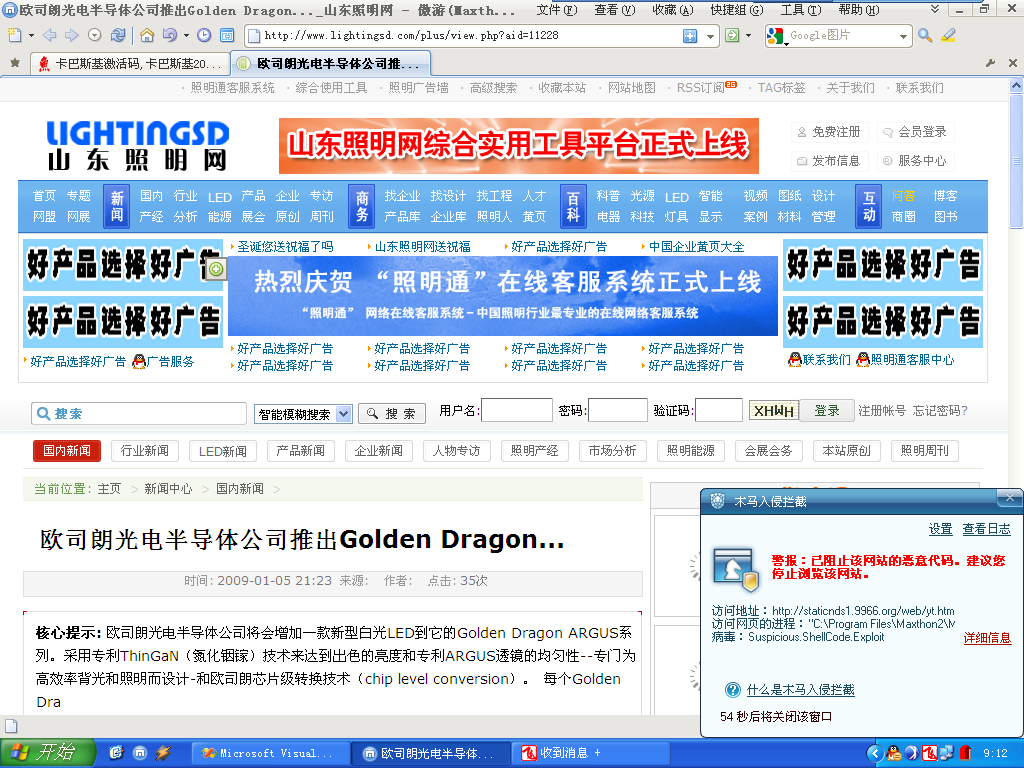Click the 什么是木马入侵拦截 help link
Screen dimensions: 1024x768
point(801,690)
